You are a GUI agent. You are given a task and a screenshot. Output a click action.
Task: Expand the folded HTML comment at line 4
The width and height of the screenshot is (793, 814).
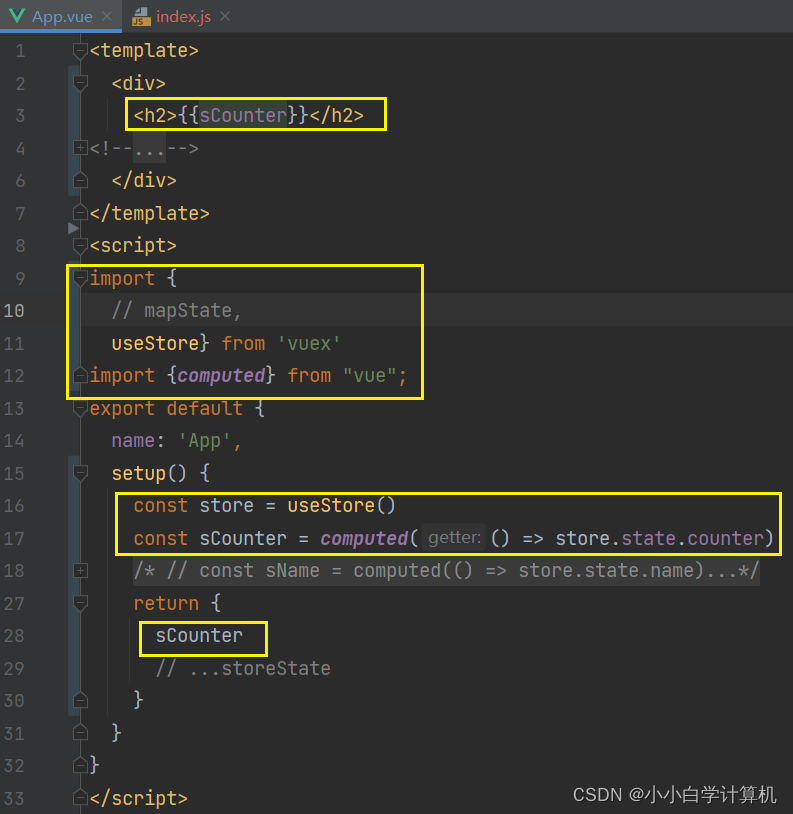[x=80, y=148]
